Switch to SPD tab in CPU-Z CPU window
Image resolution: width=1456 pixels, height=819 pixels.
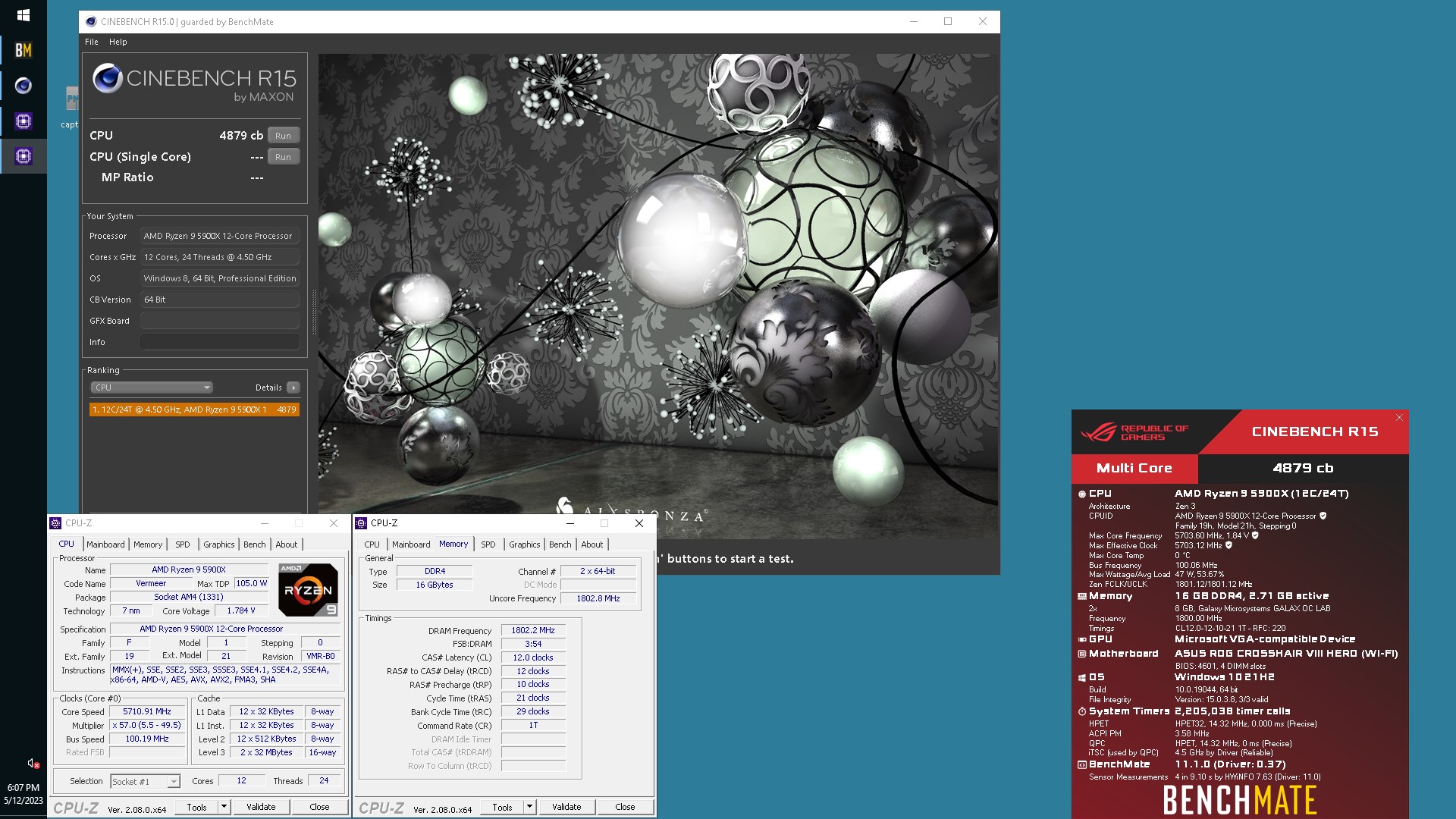(183, 544)
